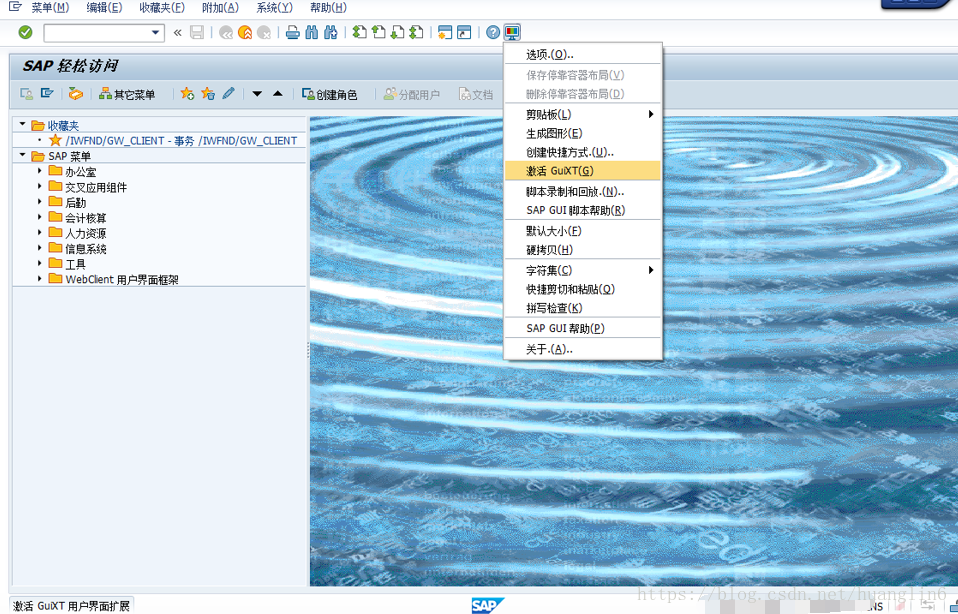Click the 创建角色 button

pos(329,94)
